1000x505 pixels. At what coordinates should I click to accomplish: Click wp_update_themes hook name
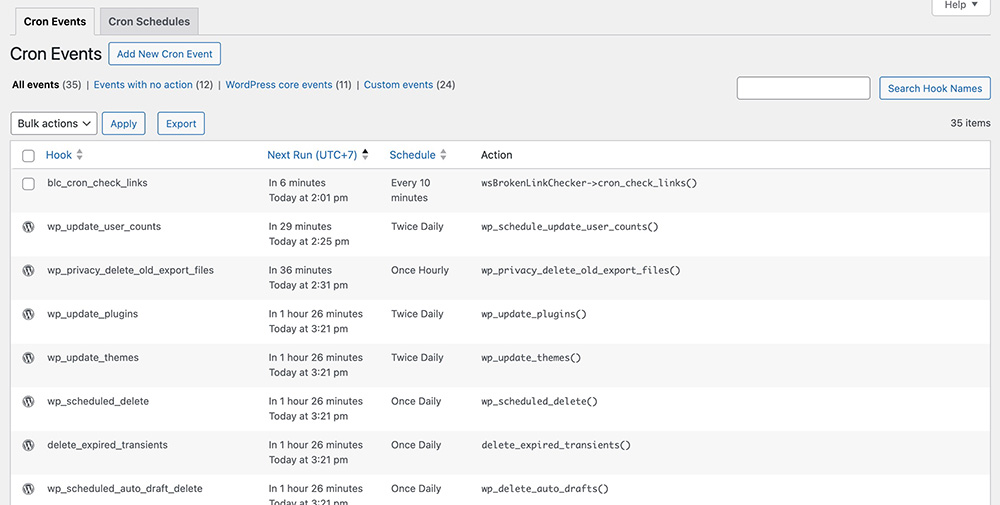93,358
